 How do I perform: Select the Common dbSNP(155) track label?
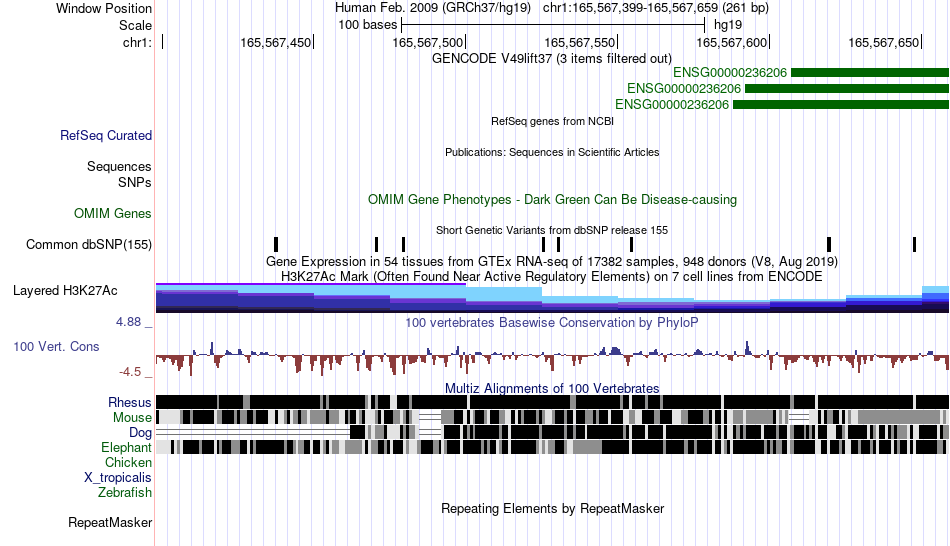pos(88,244)
